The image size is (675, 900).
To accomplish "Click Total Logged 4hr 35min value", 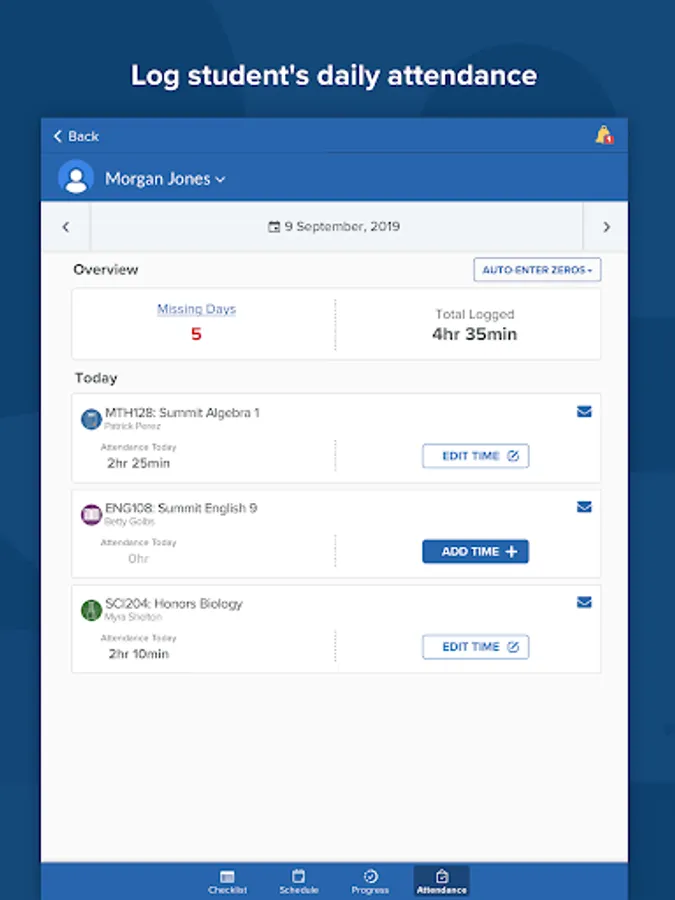I will 474,334.
